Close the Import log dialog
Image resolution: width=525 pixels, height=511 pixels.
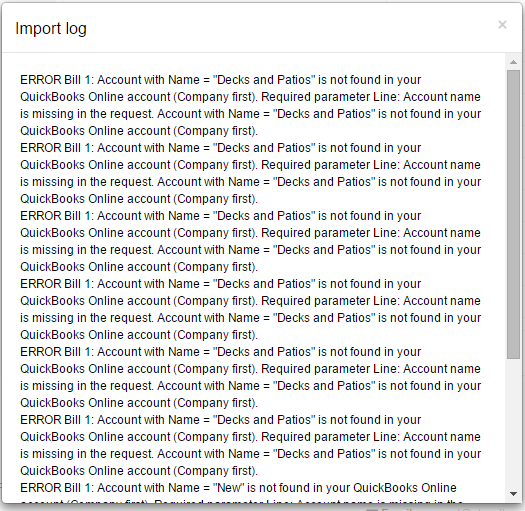[x=502, y=25]
